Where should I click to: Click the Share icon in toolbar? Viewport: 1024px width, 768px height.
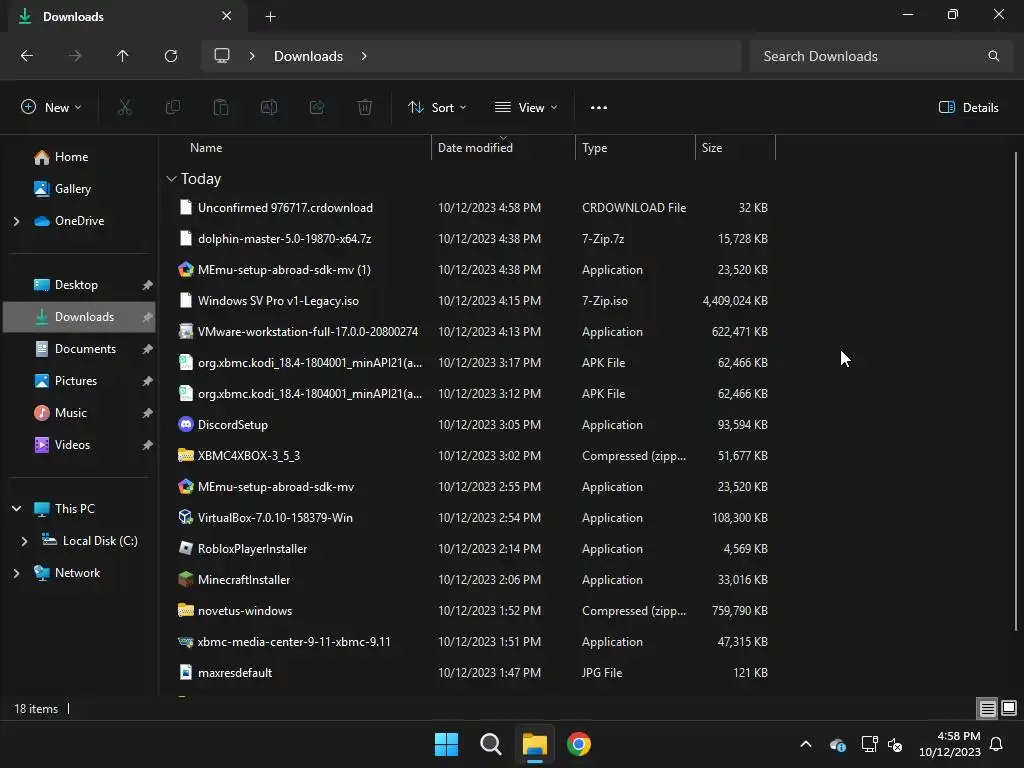click(317, 108)
